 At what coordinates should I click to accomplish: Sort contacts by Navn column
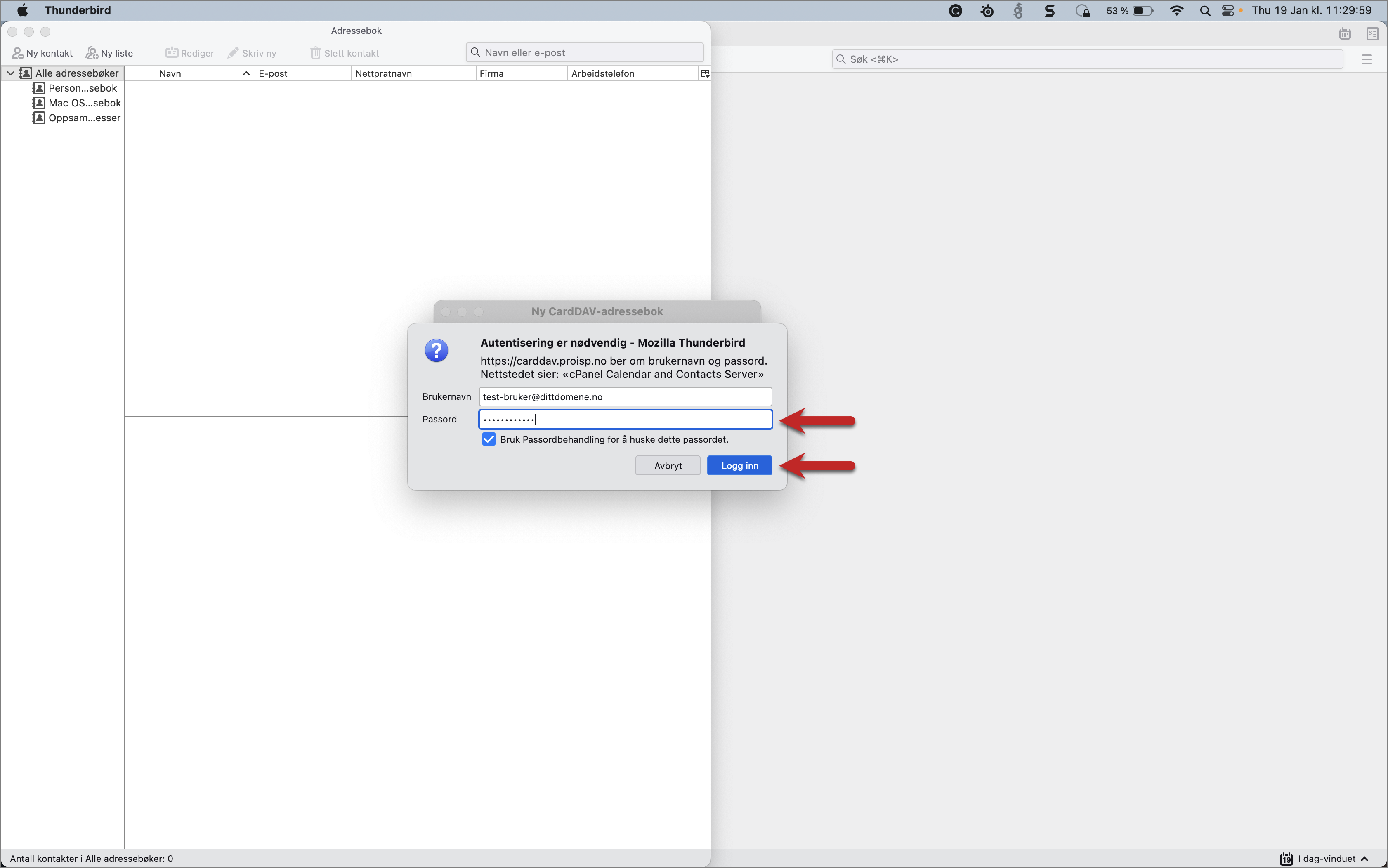[x=189, y=73]
